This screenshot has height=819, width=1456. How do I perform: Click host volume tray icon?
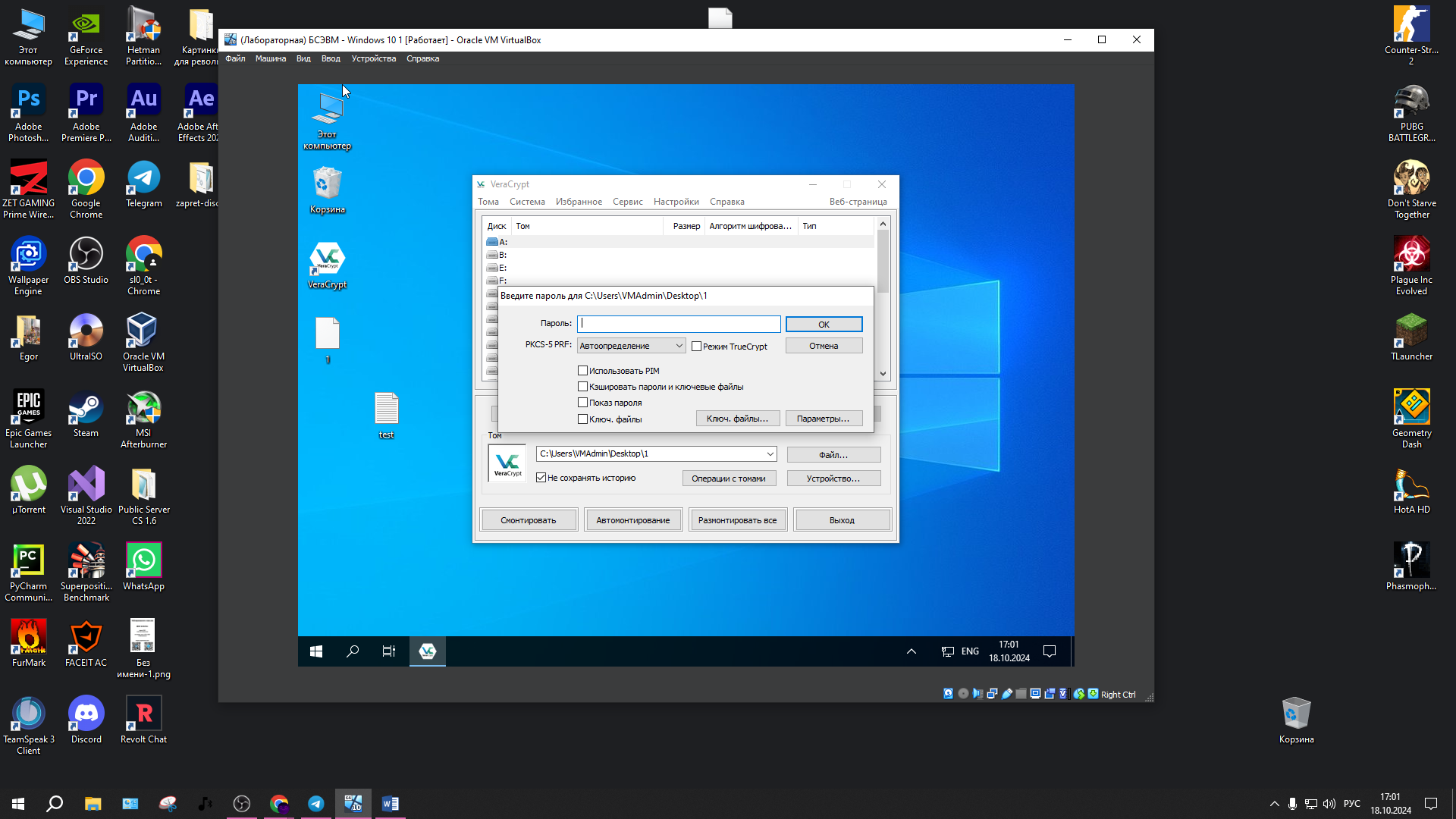(x=1329, y=804)
